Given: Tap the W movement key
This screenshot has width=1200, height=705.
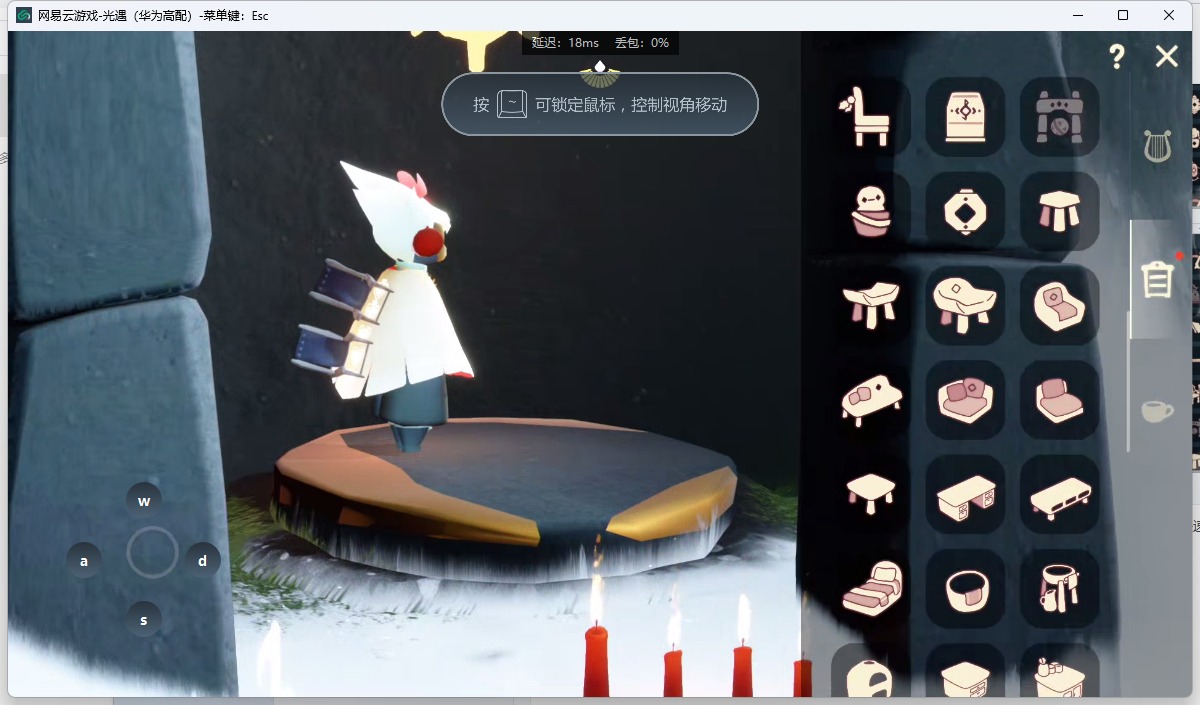Looking at the screenshot, I should click(x=144, y=501).
